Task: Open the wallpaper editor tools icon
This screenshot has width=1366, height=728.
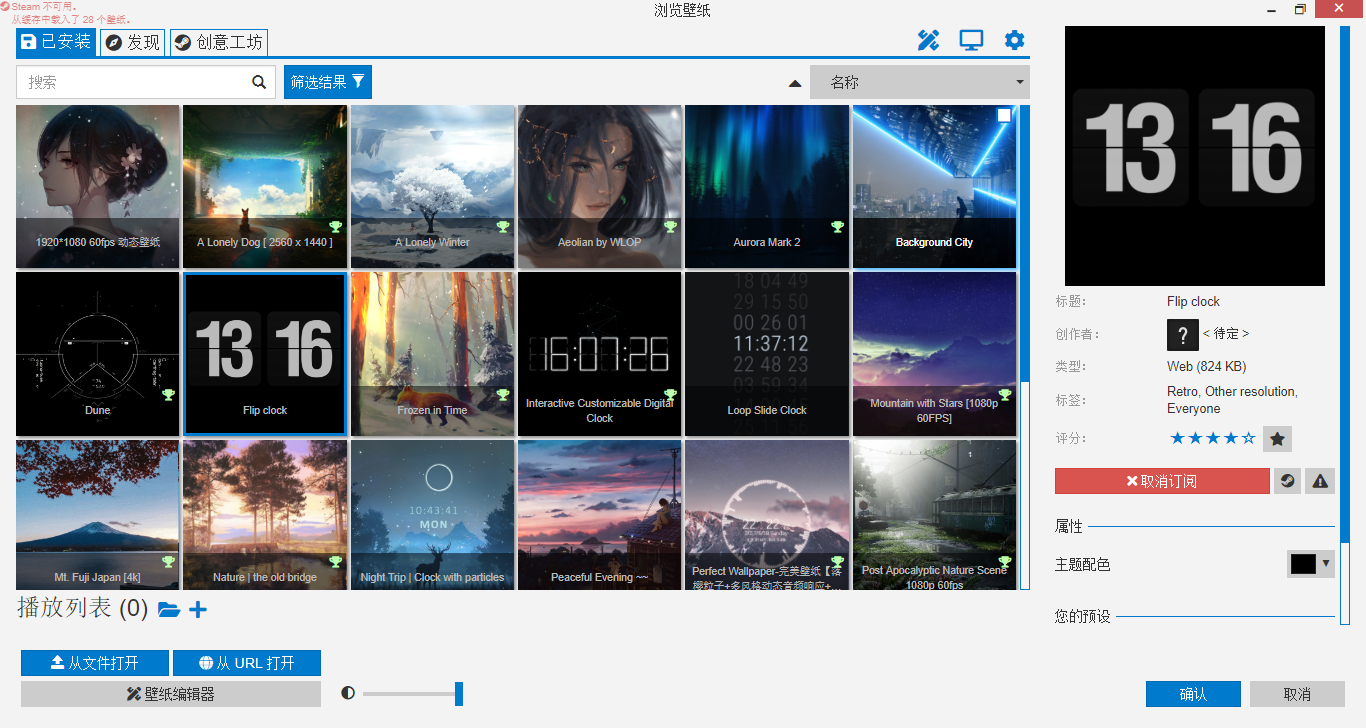Action: coord(928,40)
